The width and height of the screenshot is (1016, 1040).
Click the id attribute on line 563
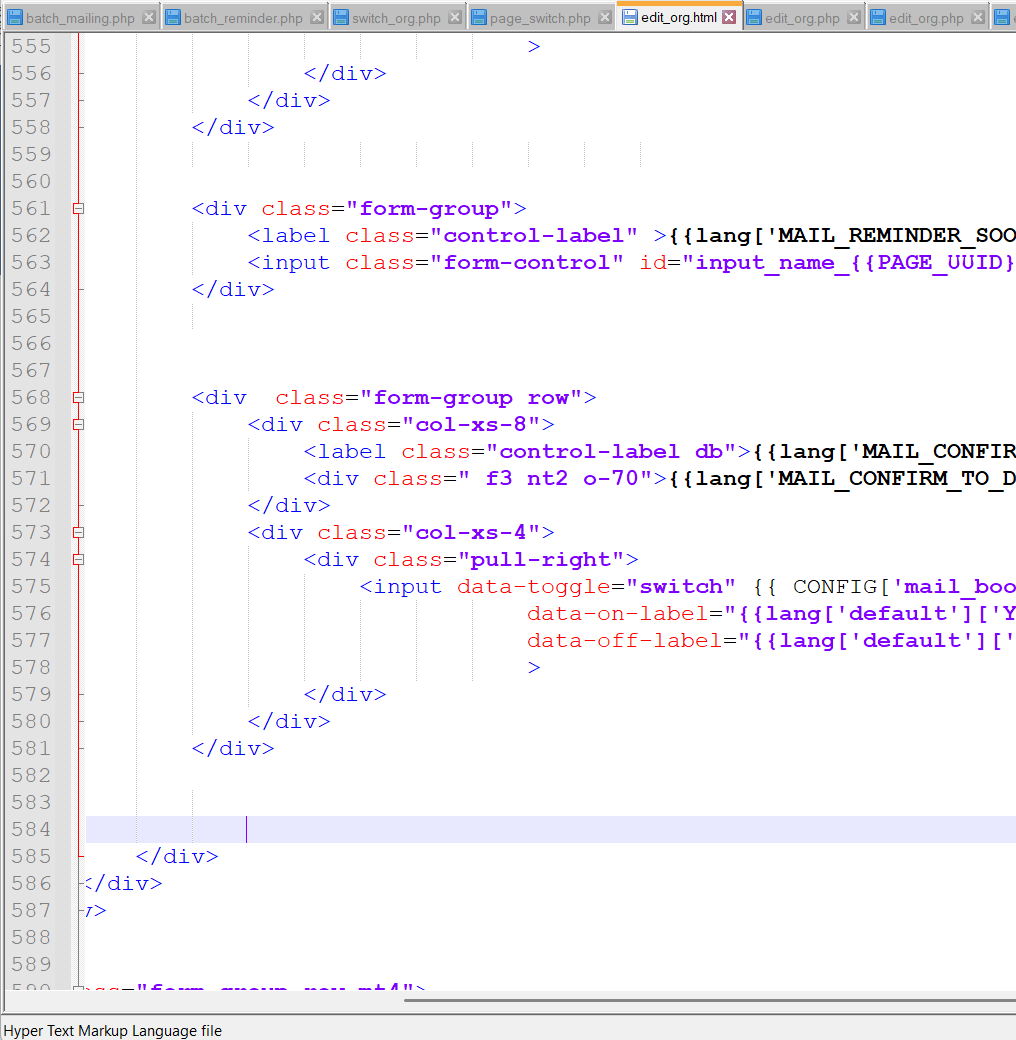(x=653, y=263)
